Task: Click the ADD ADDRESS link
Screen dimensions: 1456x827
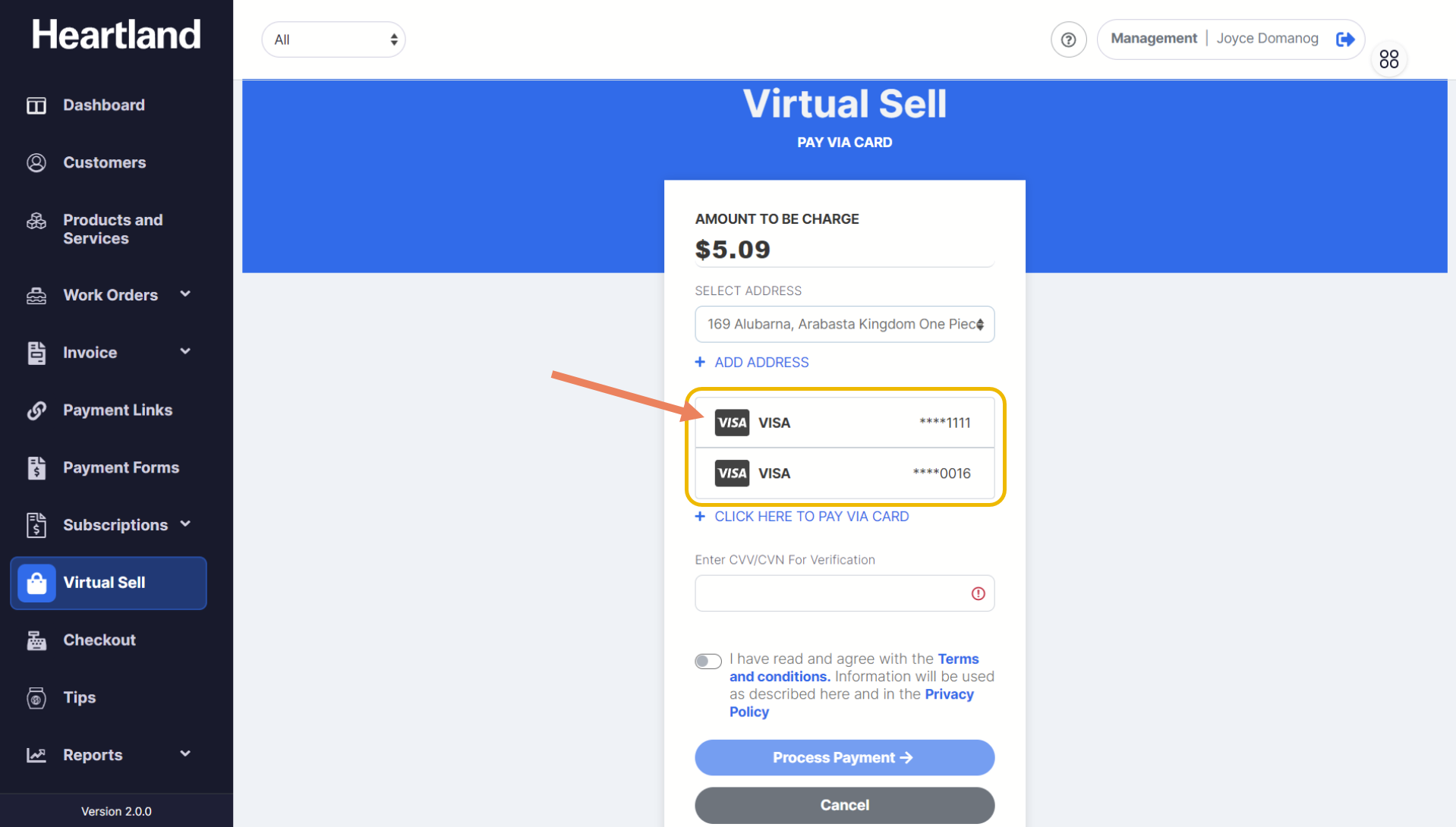Action: (x=761, y=362)
